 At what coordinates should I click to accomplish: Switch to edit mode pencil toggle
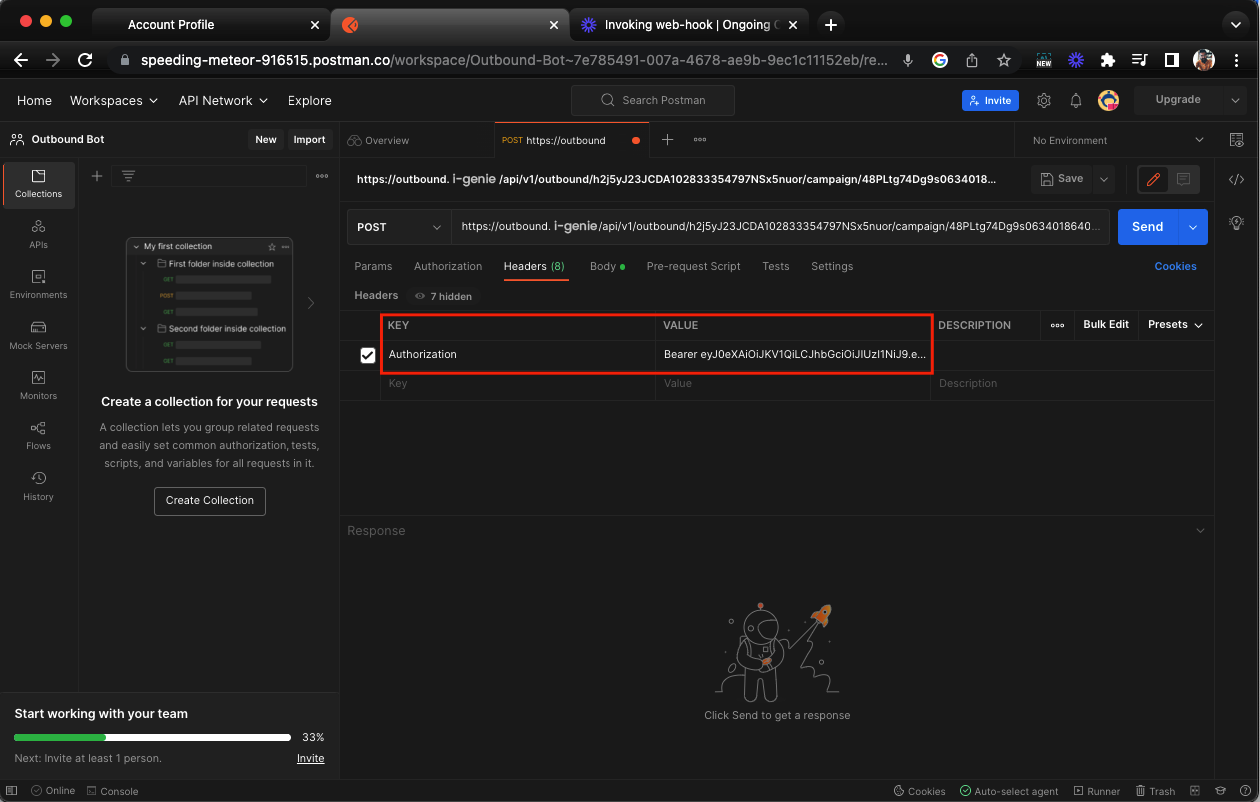pos(1153,179)
